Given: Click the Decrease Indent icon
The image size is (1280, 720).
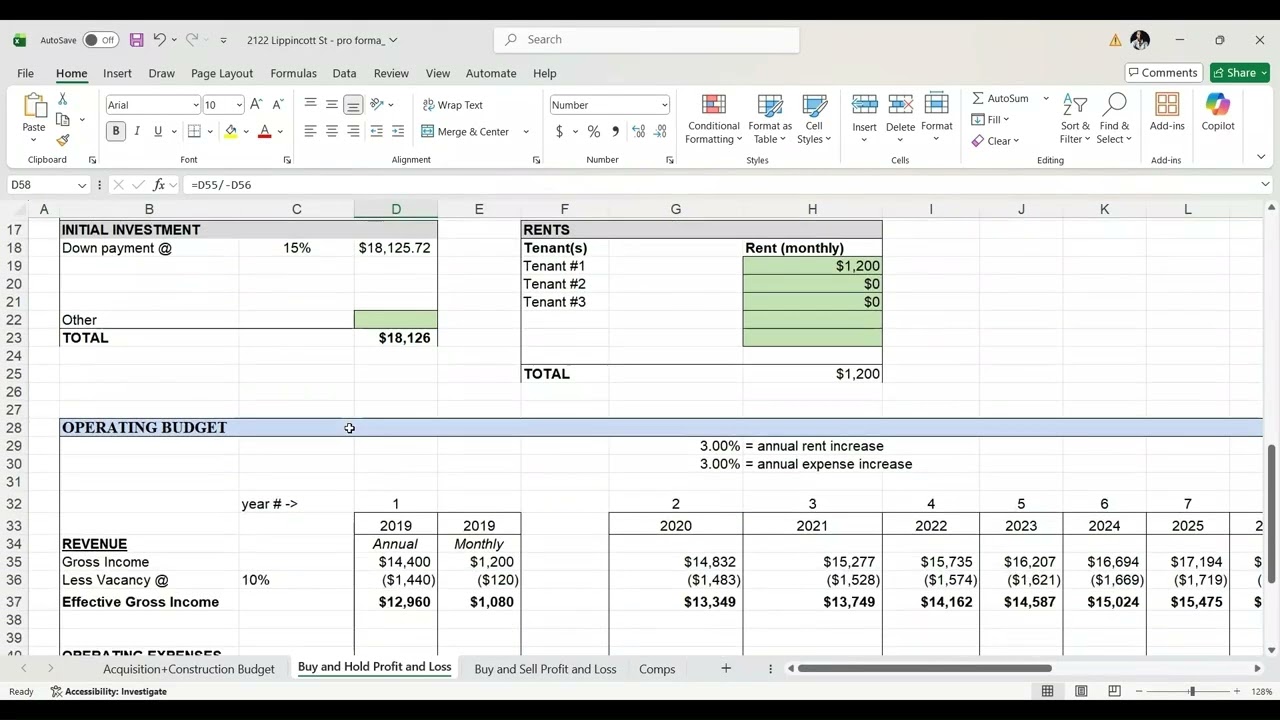Looking at the screenshot, I should point(376,132).
